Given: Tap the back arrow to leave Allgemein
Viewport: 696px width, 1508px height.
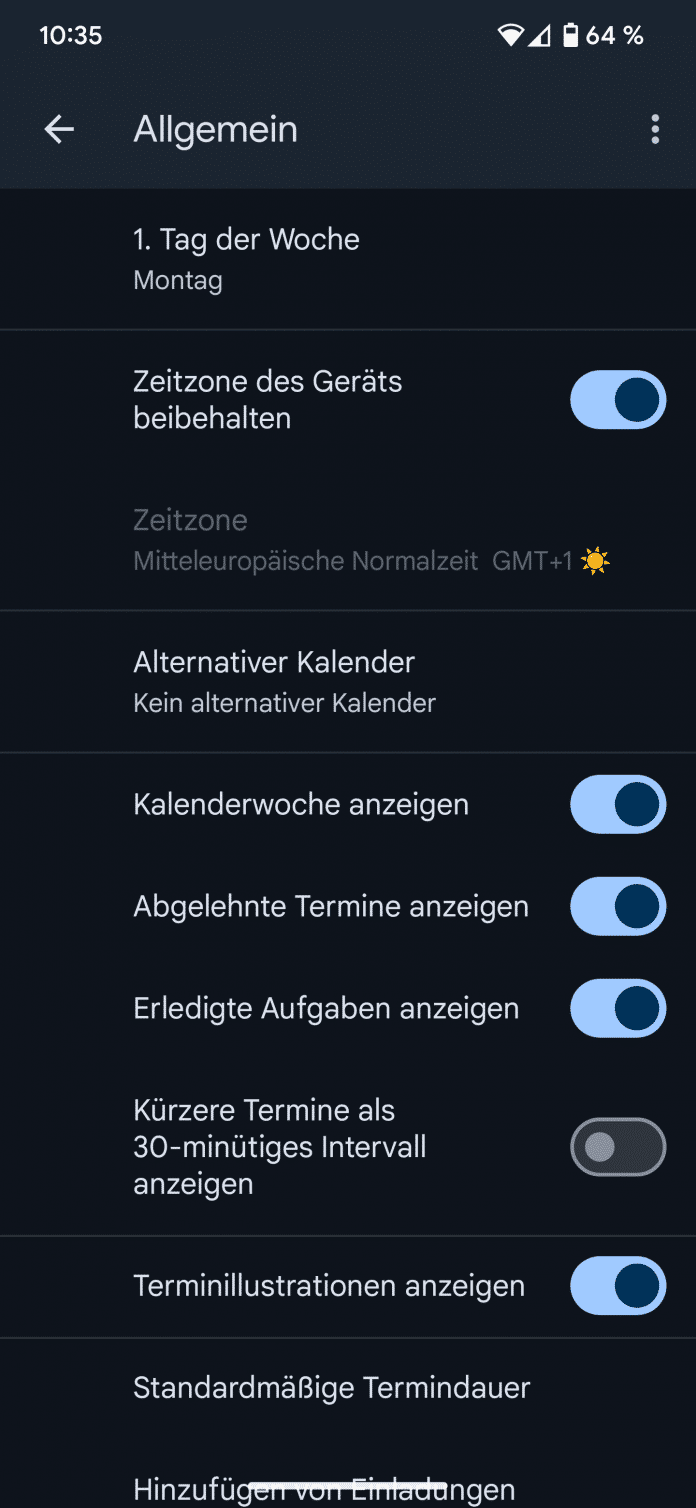Looking at the screenshot, I should point(58,129).
